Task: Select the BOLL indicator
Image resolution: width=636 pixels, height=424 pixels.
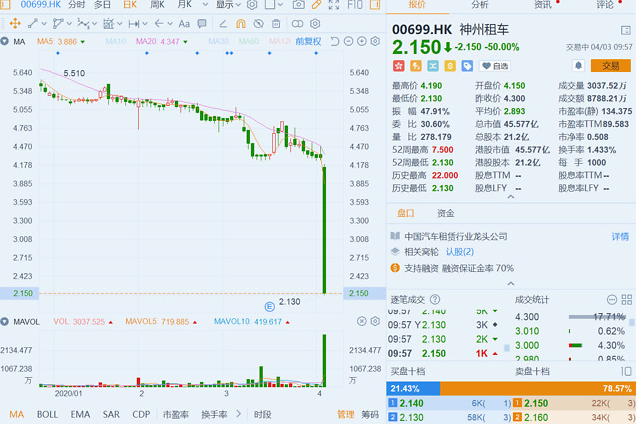Action: 47,414
